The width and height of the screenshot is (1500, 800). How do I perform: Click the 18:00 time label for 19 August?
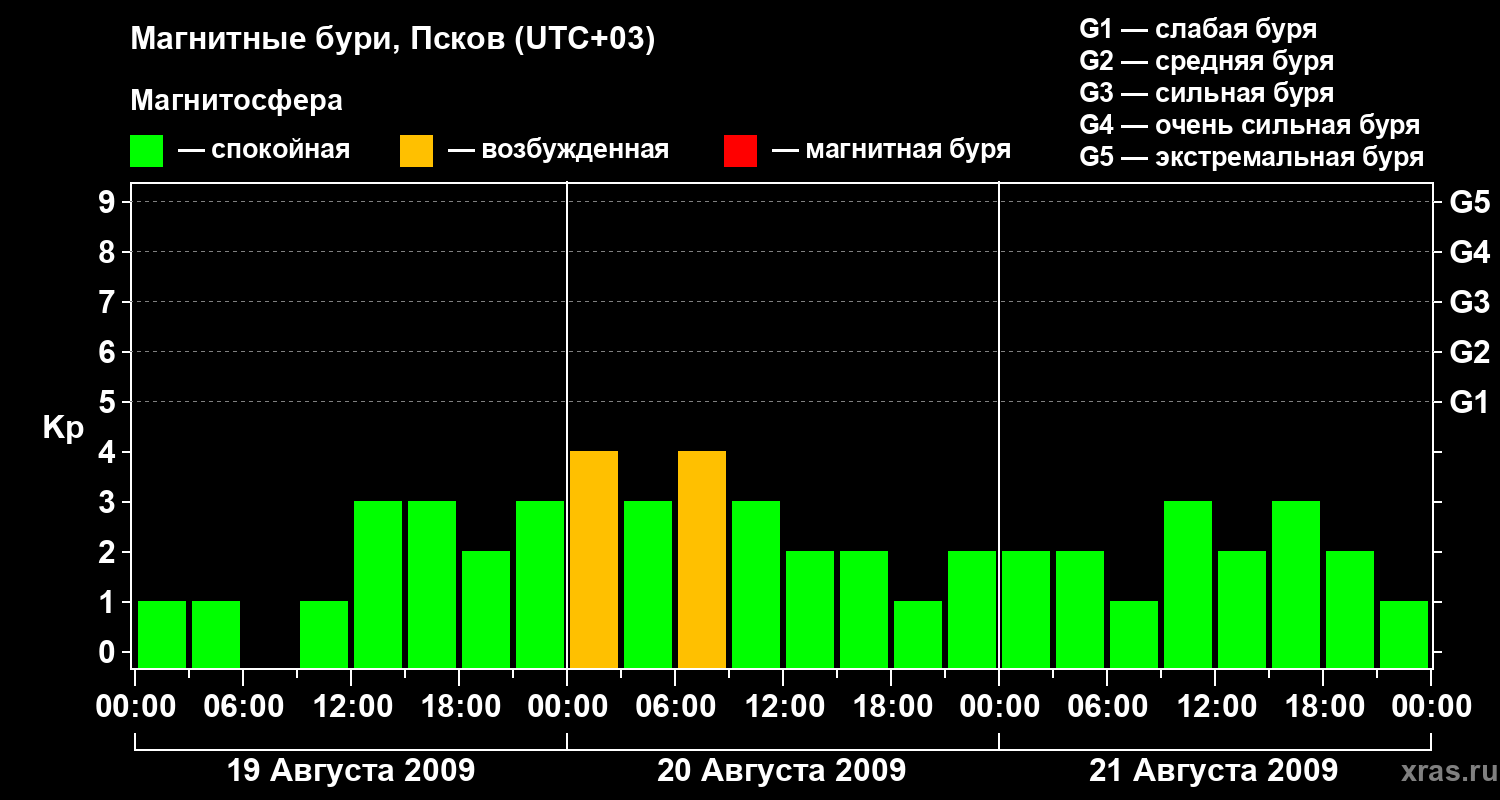coord(459,706)
